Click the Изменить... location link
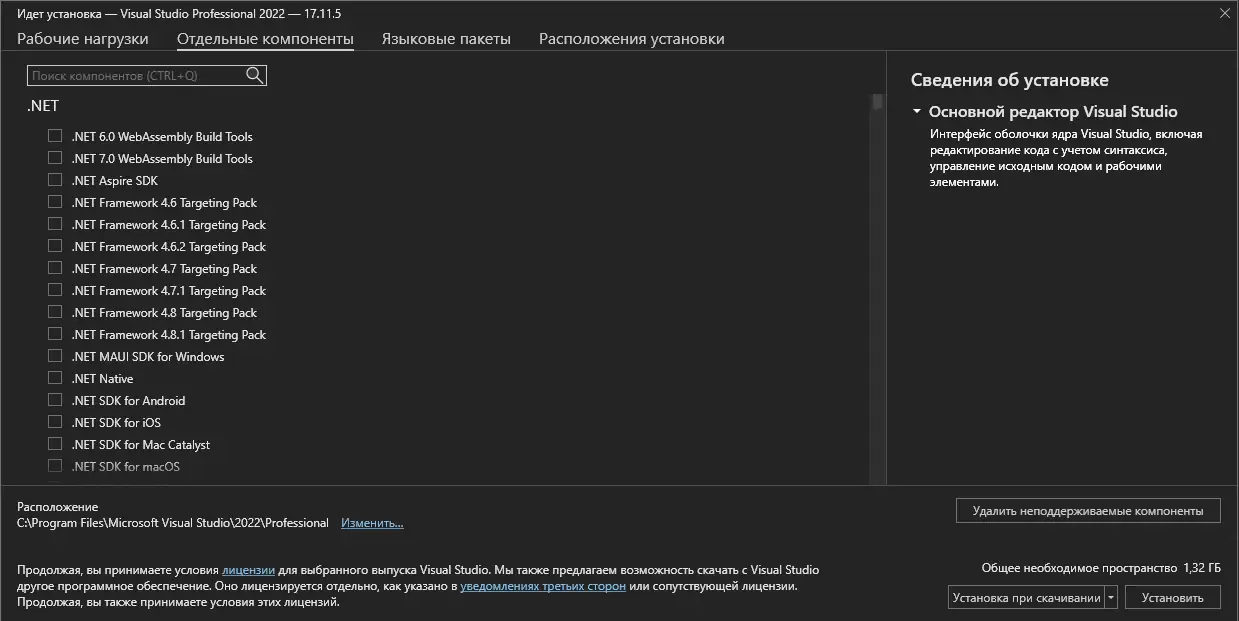This screenshot has width=1239, height=621. pos(372,523)
